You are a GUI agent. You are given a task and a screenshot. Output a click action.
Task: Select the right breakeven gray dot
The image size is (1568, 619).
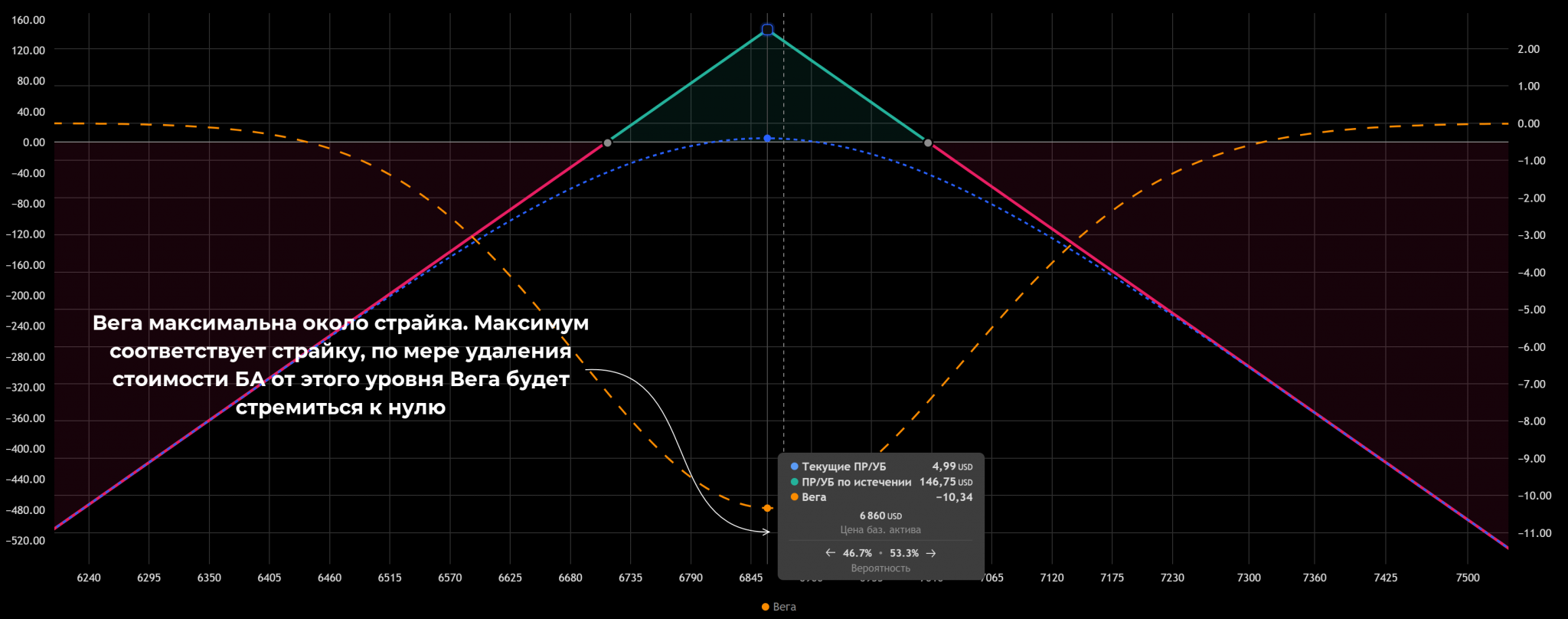coord(928,143)
